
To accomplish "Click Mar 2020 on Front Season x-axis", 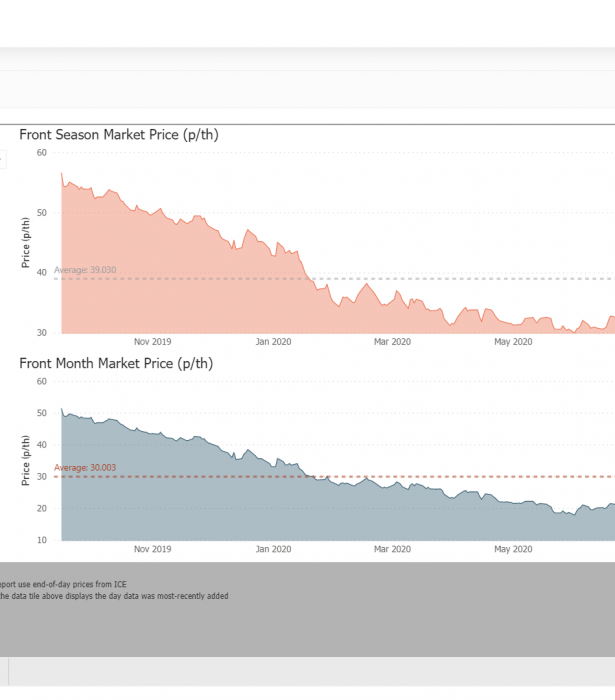I will tap(392, 342).
